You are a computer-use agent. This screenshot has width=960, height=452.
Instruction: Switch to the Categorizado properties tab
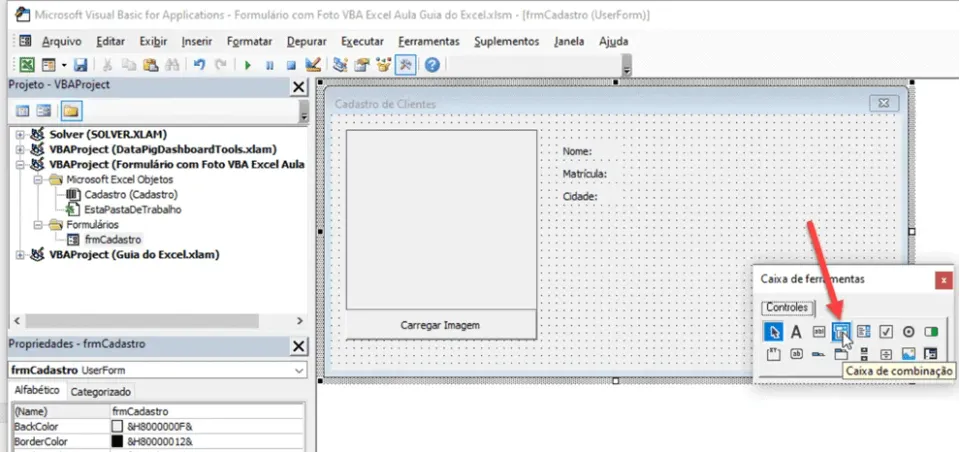100,392
